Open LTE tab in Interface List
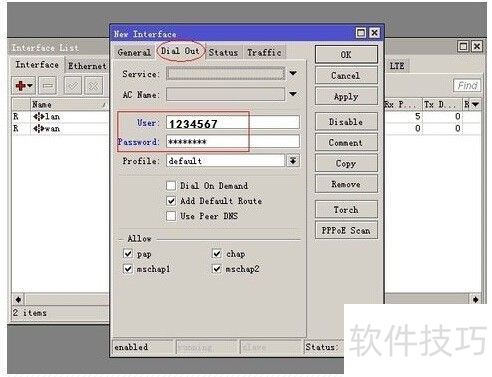The width and height of the screenshot is (492, 377). click(x=397, y=66)
